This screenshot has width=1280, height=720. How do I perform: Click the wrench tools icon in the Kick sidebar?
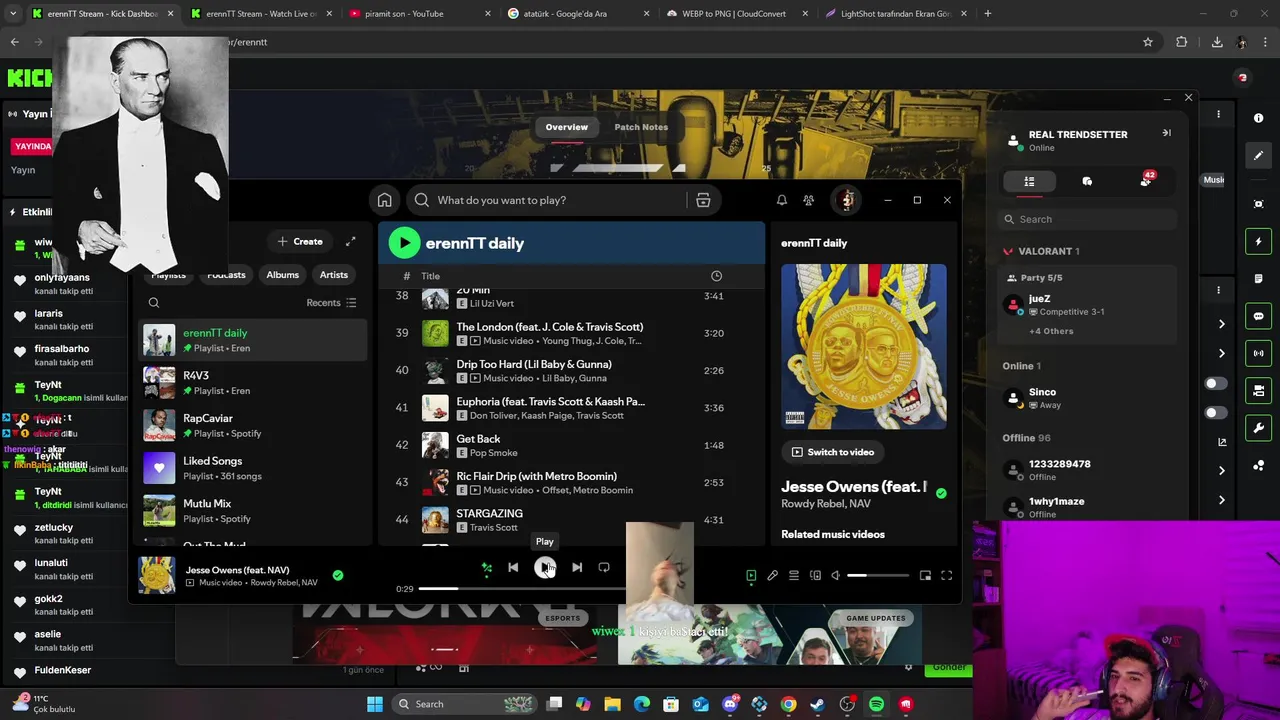[x=1258, y=428]
